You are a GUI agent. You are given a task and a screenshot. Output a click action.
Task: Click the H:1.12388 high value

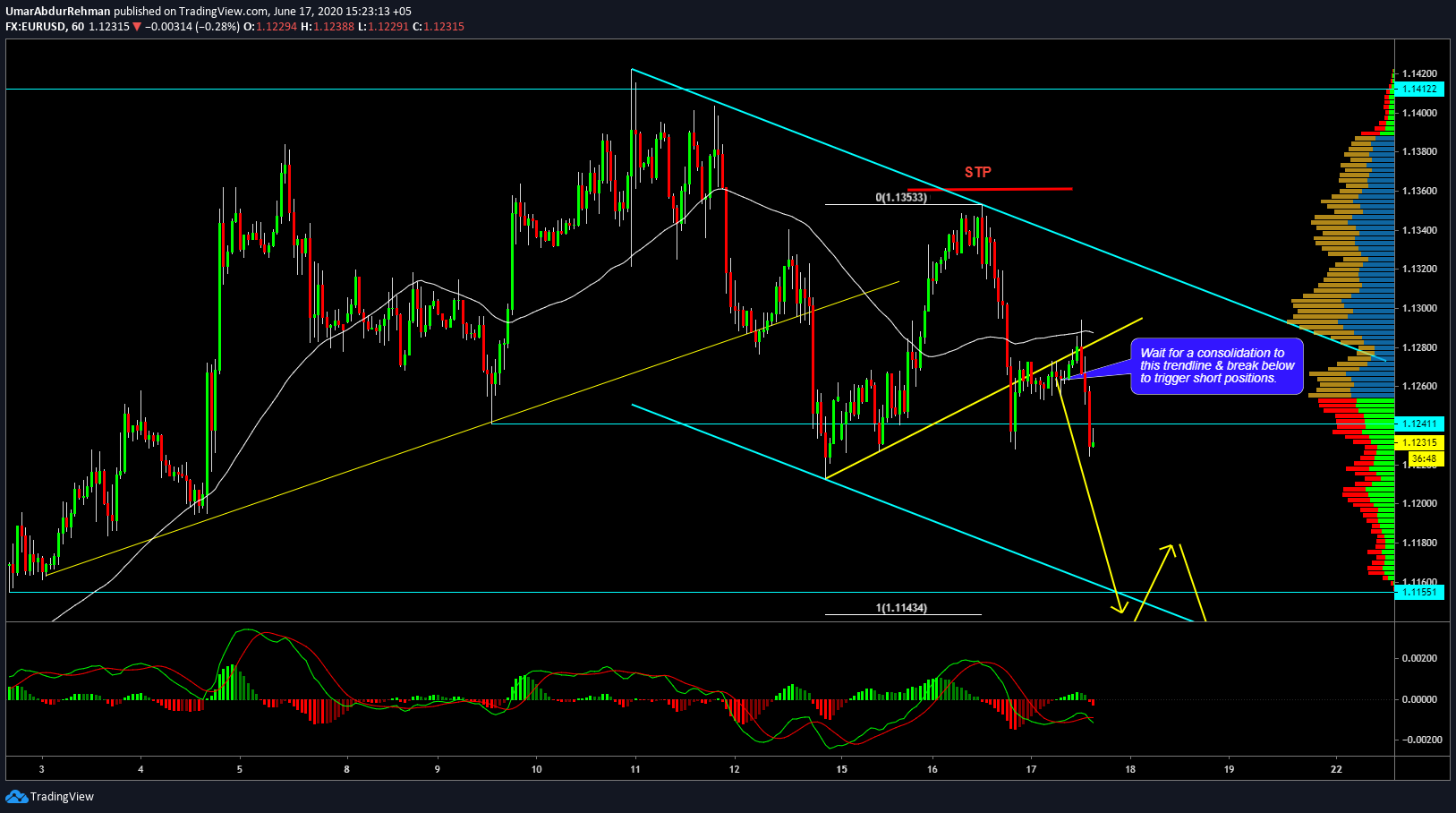pyautogui.click(x=328, y=27)
